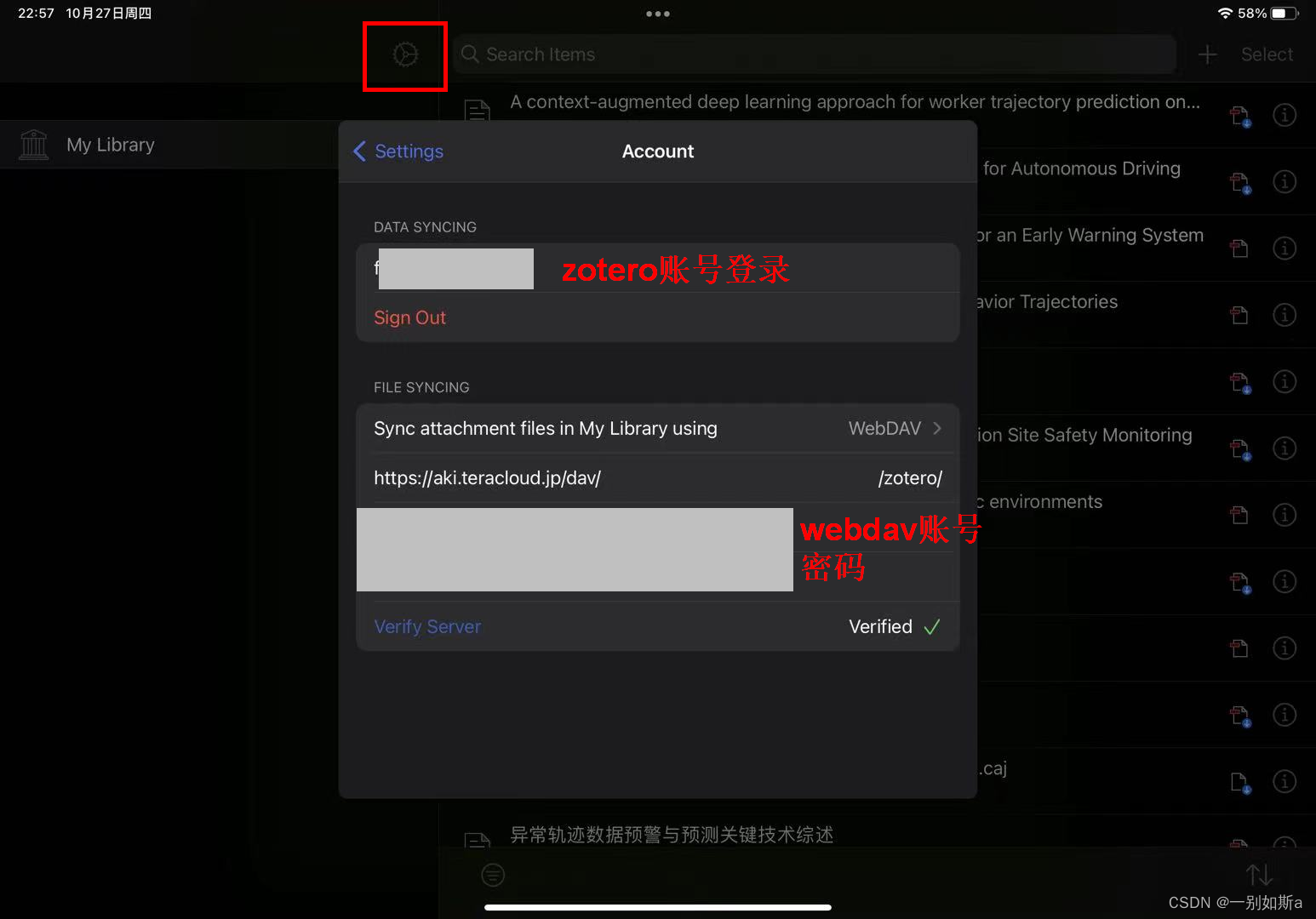Click the plus icon to add item
The height and width of the screenshot is (919, 1316).
click(1207, 54)
